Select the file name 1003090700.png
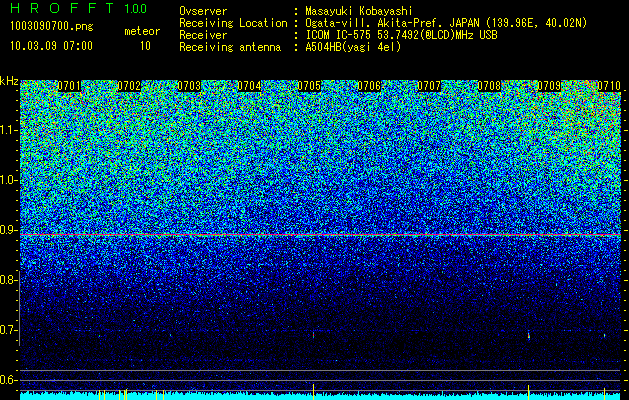This screenshot has width=629, height=400. (52, 26)
